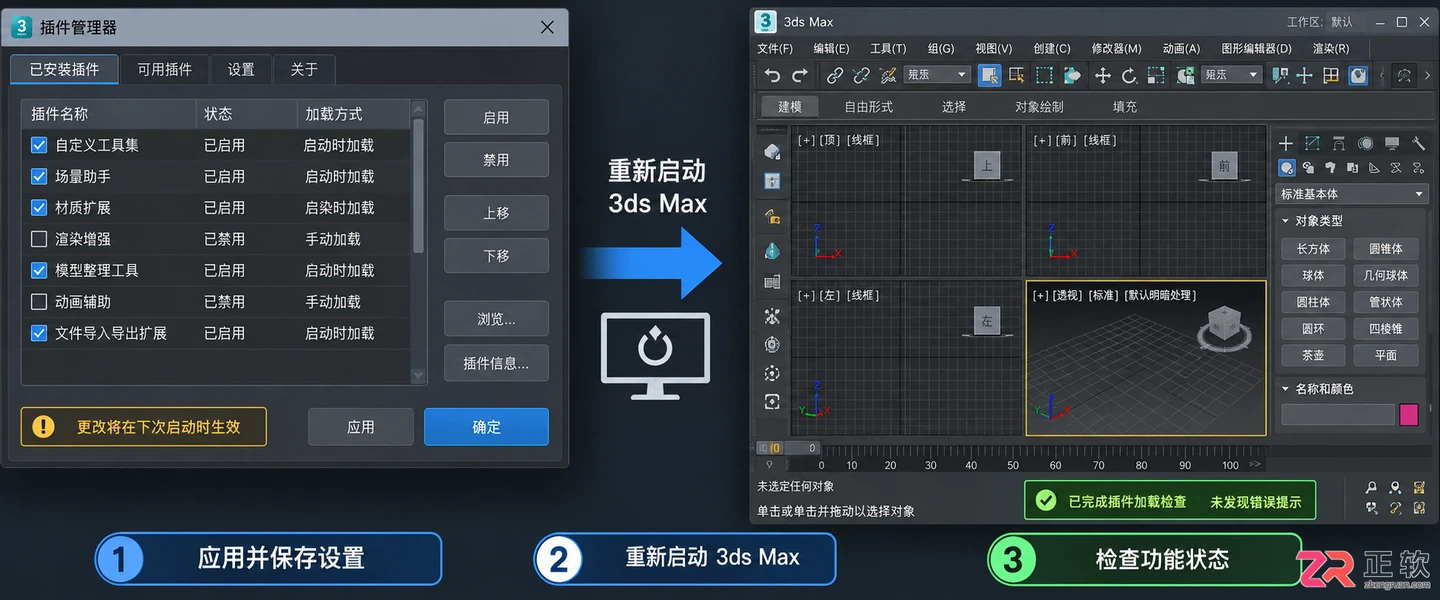Viewport: 1440px width, 600px height.
Task: Select the Space Warps category icon
Action: (x=1396, y=168)
